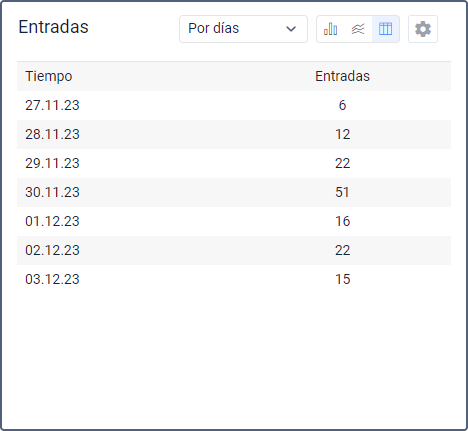Click the dropdown chevron arrow
This screenshot has width=468, height=431.
[x=291, y=29]
